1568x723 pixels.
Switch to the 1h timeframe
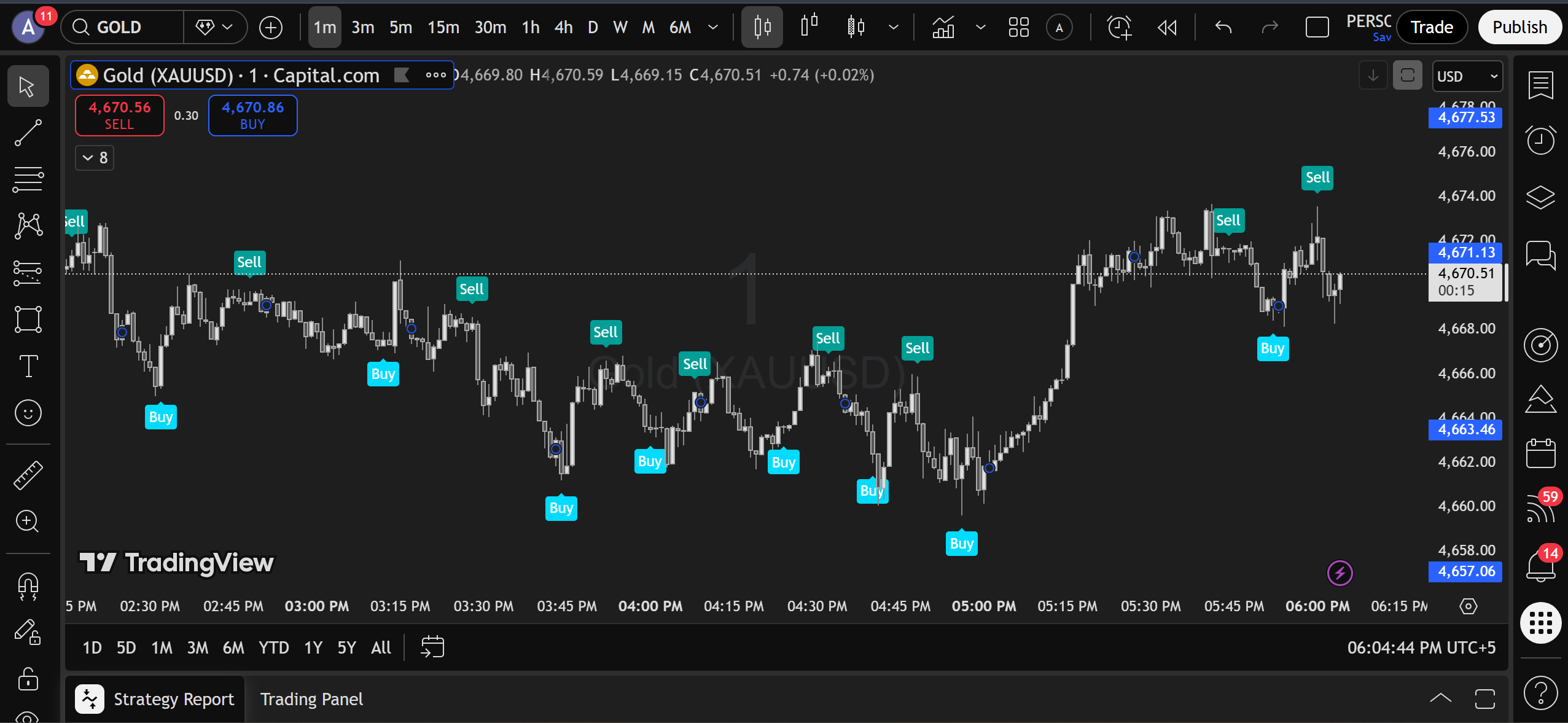tap(531, 27)
